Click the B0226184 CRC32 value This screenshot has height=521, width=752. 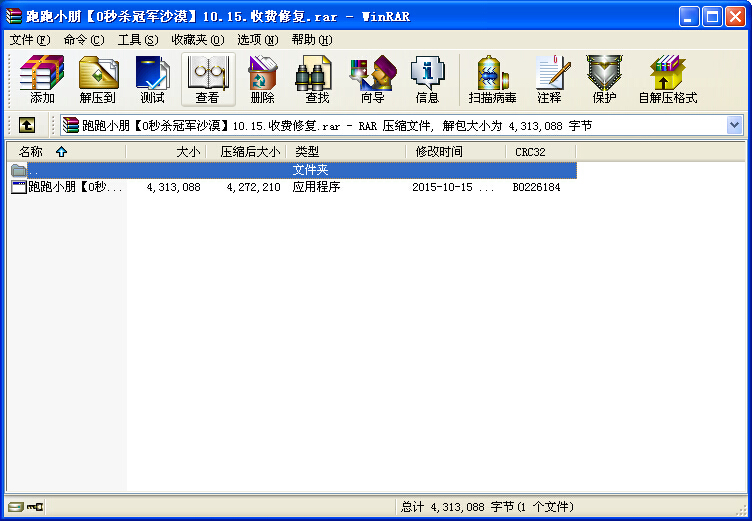tap(536, 187)
